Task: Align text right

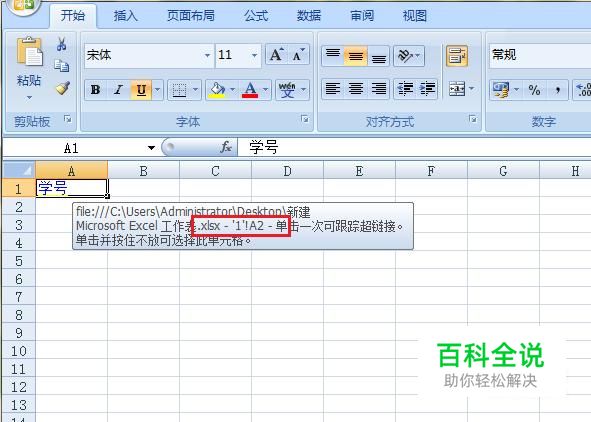Action: pyautogui.click(x=378, y=89)
